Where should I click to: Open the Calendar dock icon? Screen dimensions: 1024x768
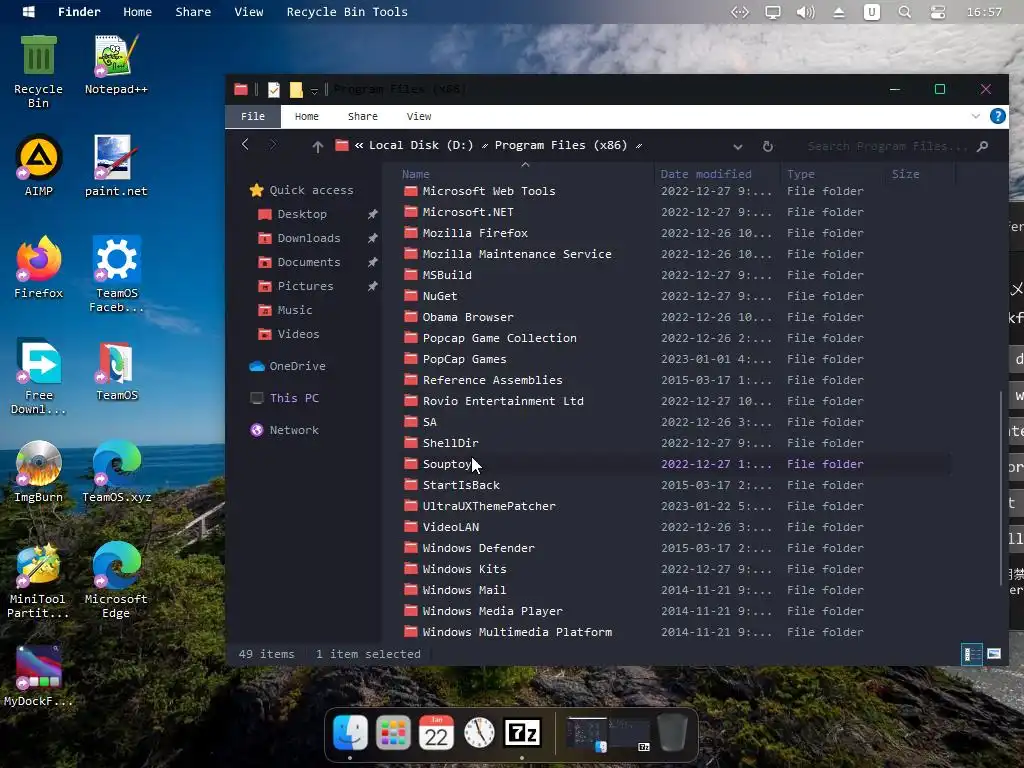tap(436, 733)
